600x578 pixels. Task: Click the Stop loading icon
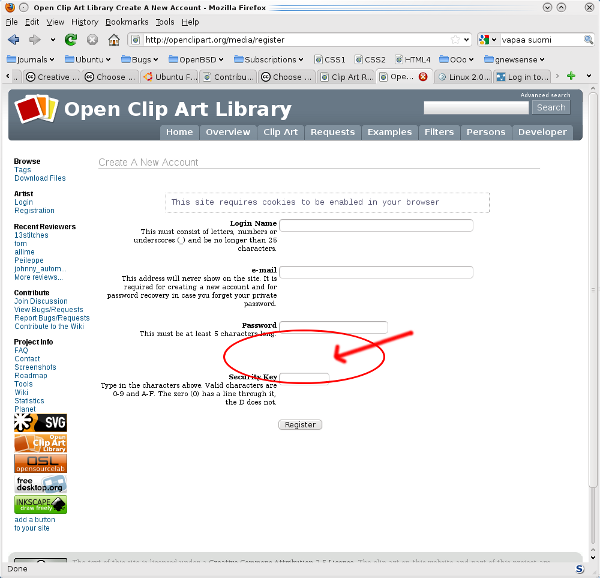tap(92, 40)
